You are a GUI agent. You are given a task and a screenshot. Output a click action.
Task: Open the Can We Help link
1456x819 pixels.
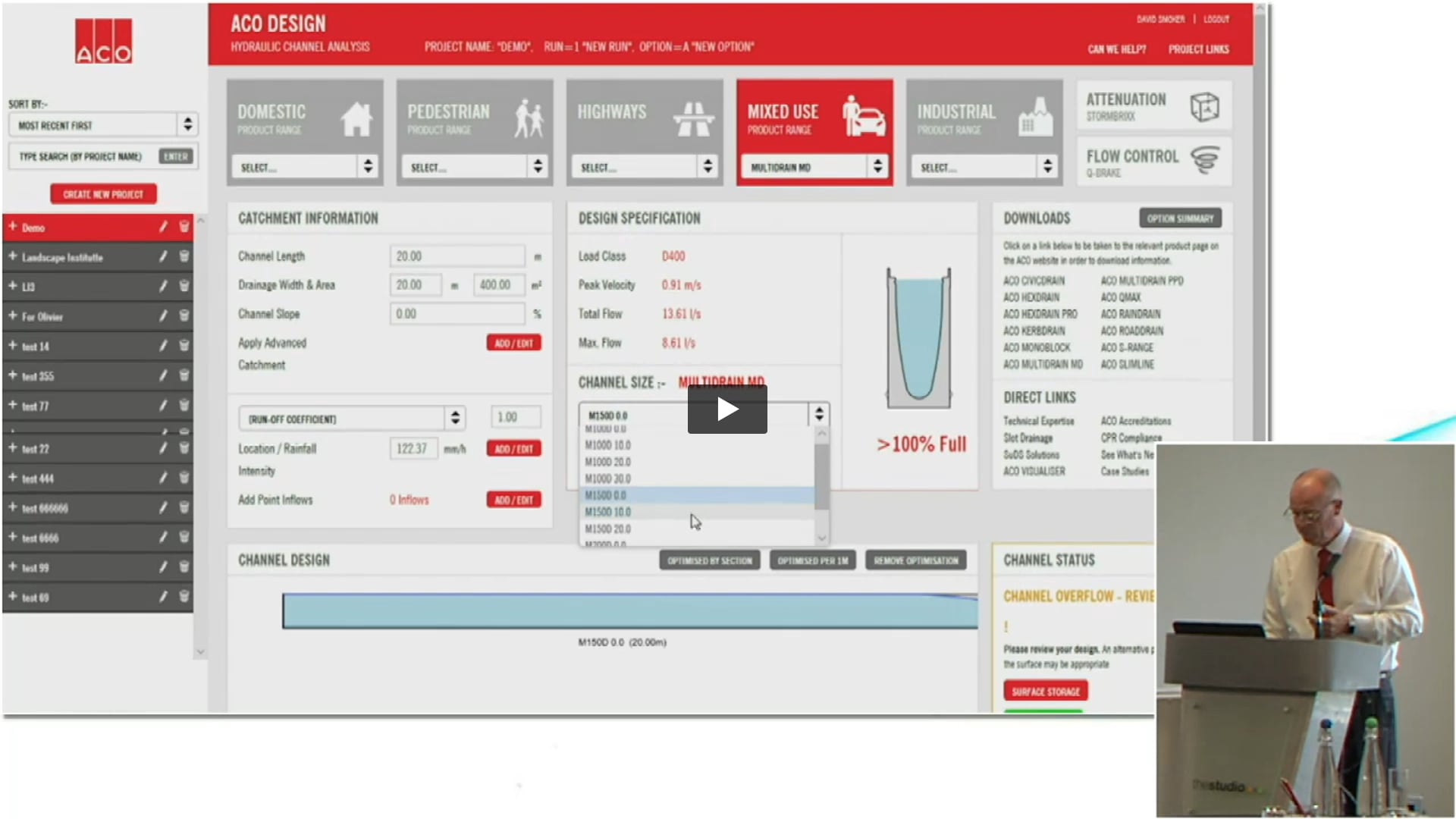click(1117, 49)
